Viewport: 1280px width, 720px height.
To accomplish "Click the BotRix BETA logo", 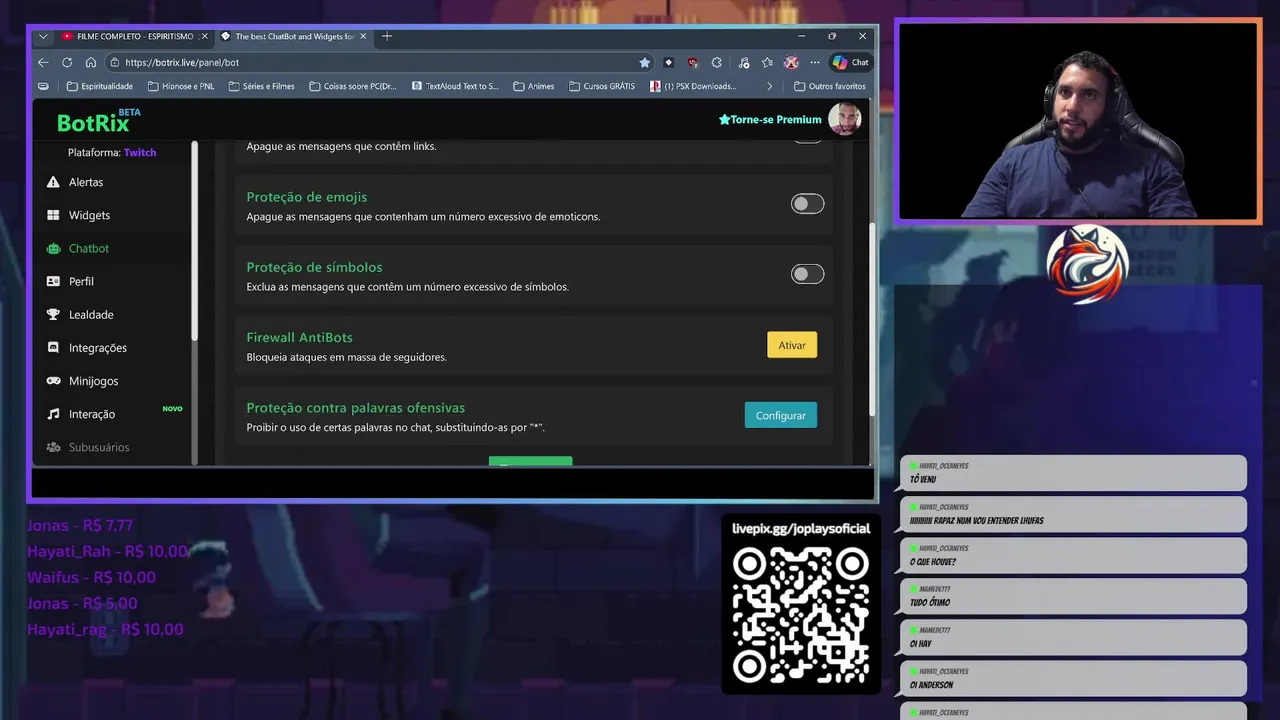I will click(x=98, y=121).
